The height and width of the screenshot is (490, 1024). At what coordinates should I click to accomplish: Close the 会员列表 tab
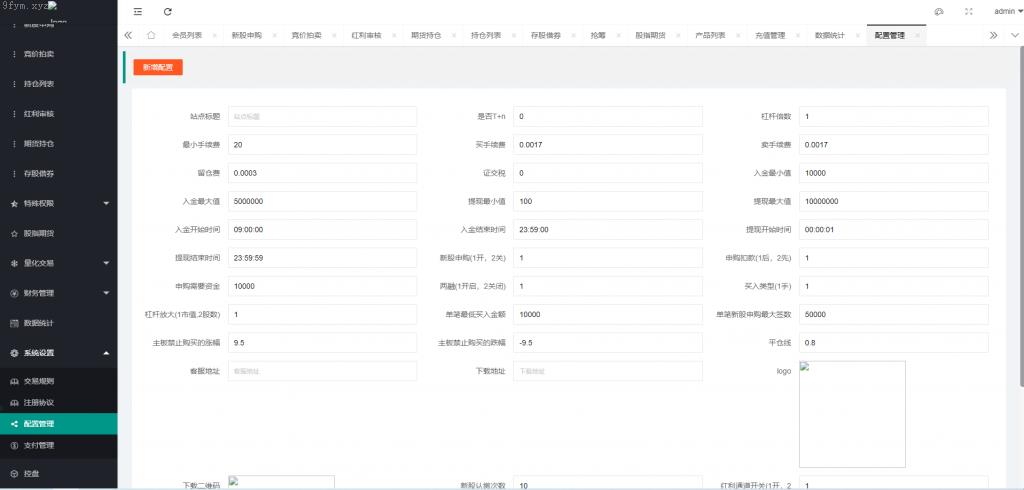214,35
